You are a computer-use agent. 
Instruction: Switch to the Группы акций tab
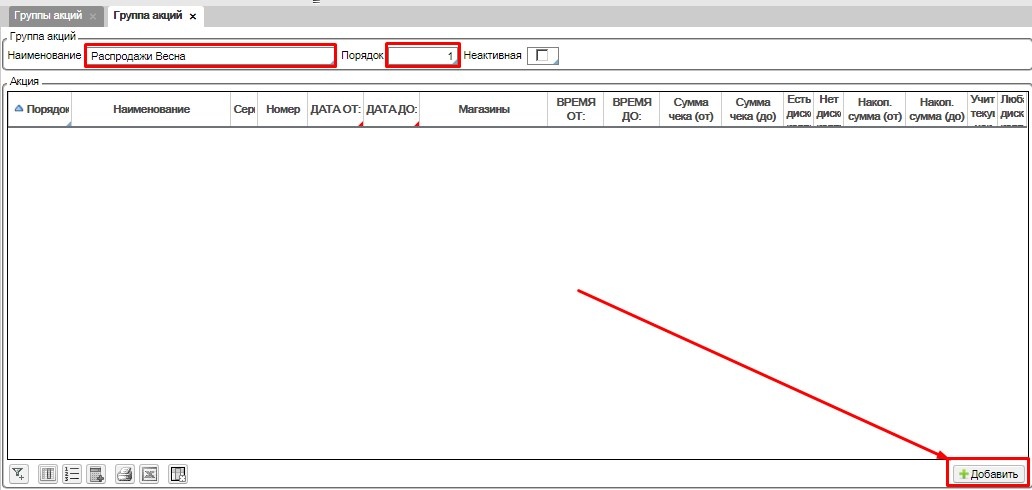46,17
